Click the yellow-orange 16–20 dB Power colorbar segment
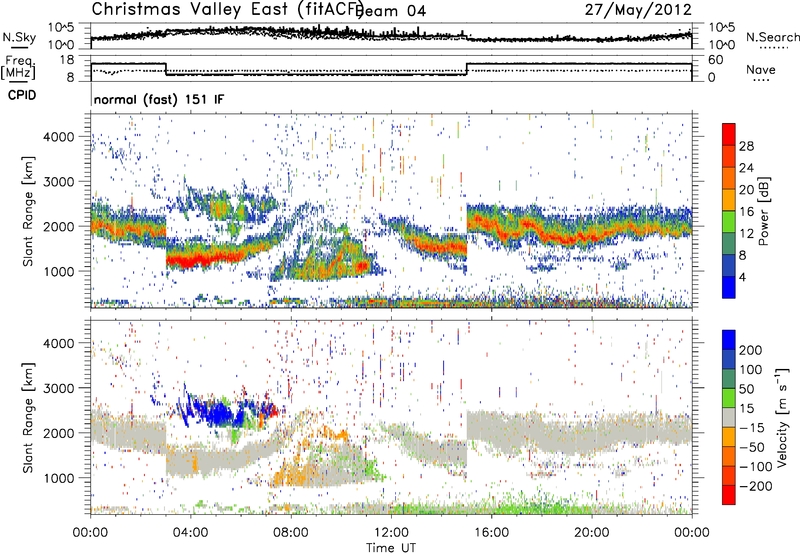This screenshot has width=800, height=554. pos(729,200)
